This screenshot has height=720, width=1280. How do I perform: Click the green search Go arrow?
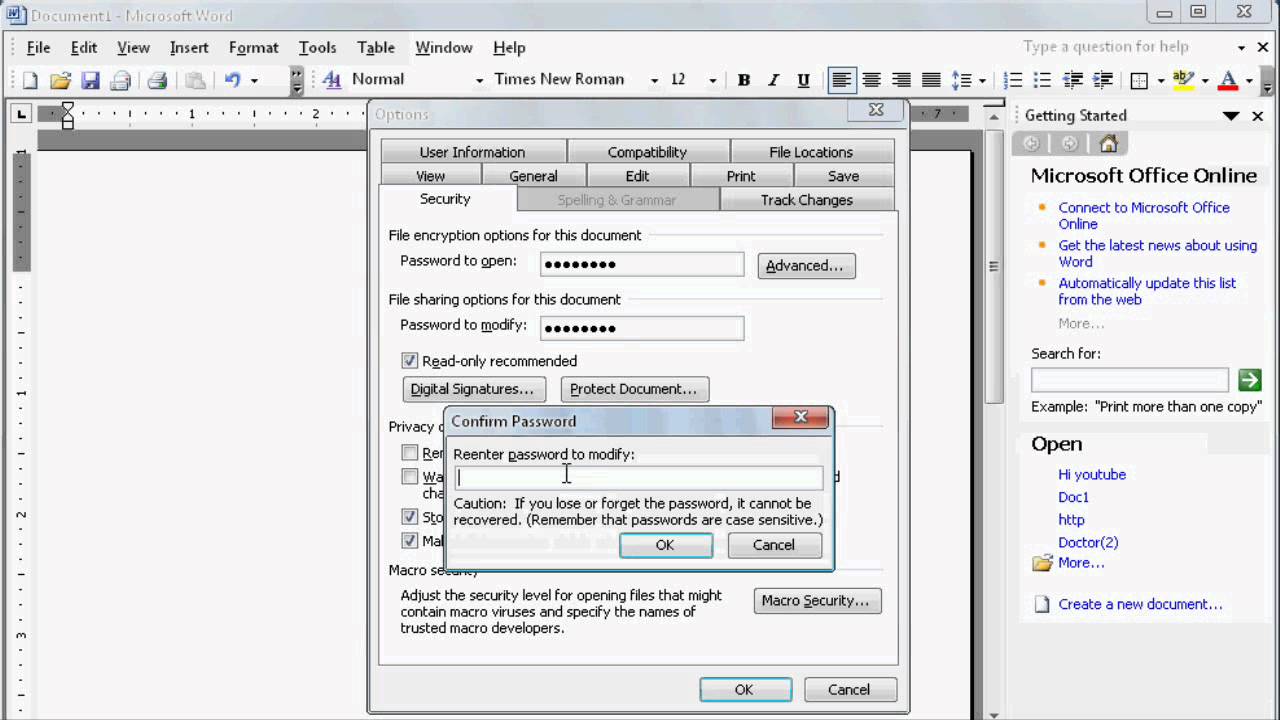coord(1249,379)
